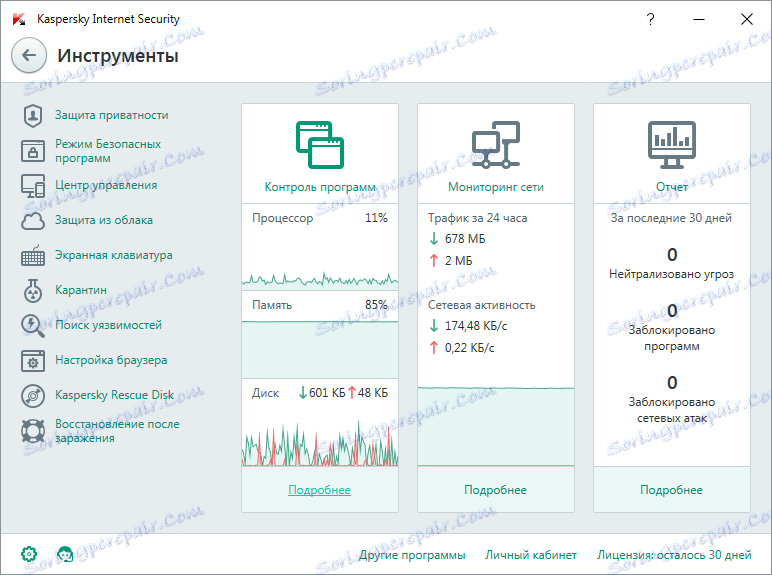Click the on-screen keyboard icon
This screenshot has height=575, width=772.
click(x=33, y=256)
